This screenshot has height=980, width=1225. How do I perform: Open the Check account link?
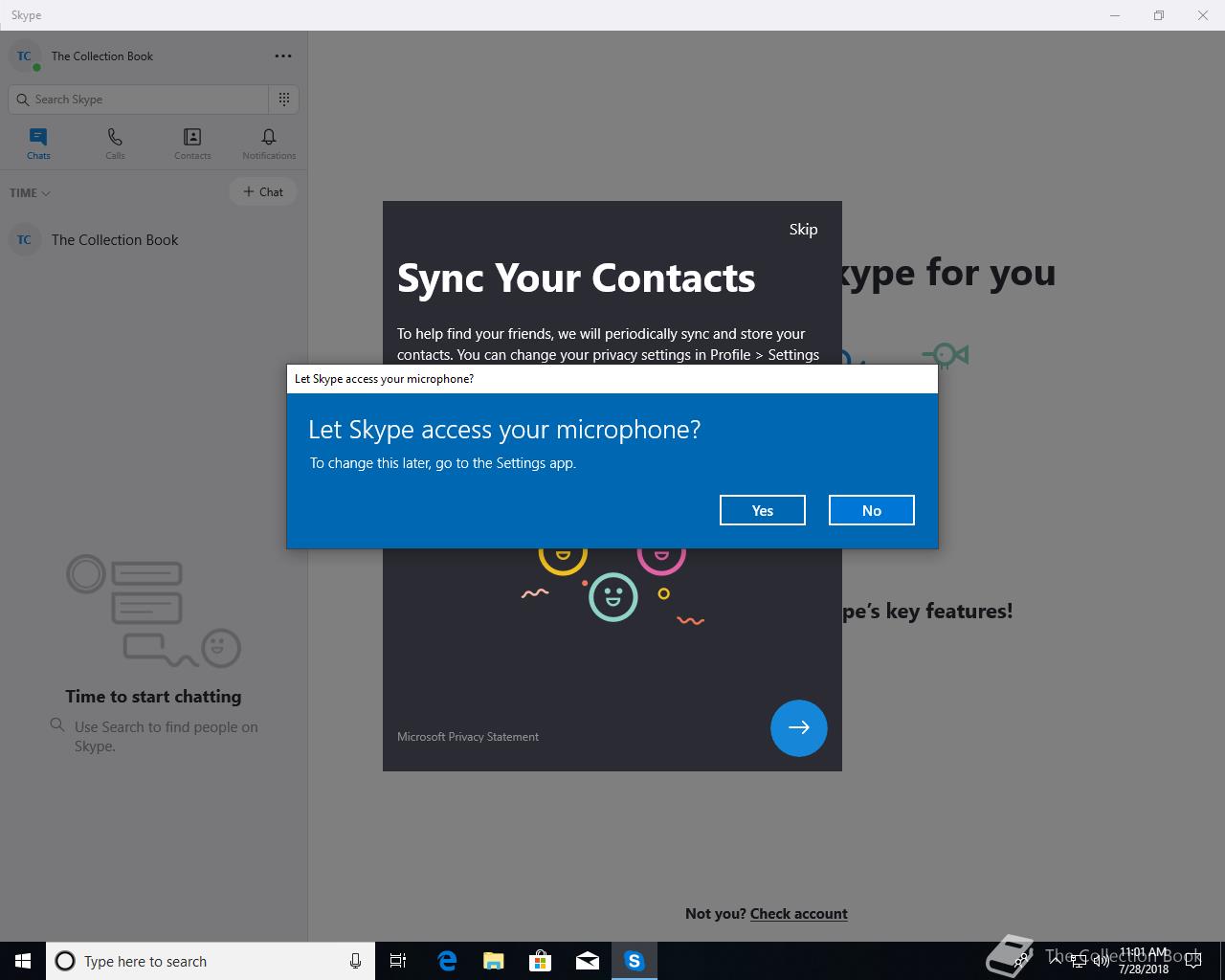(x=798, y=914)
